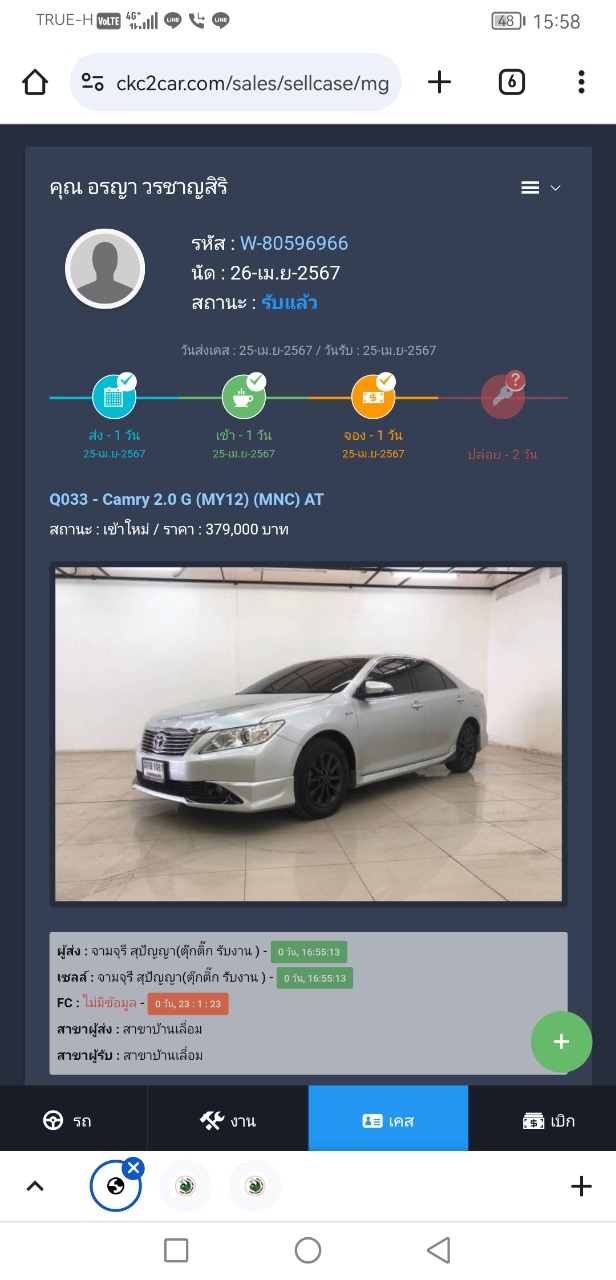Tap the customer profile avatar
Screen dimensions: 616x1280
pos(105,269)
